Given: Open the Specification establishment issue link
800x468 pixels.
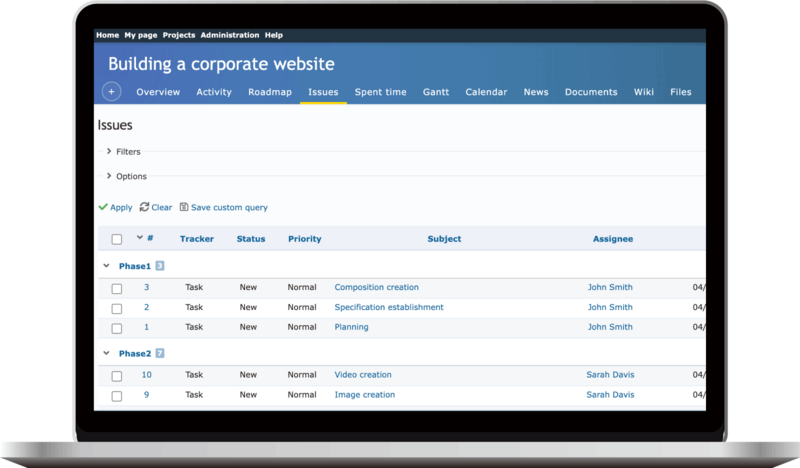Looking at the screenshot, I should pos(388,307).
